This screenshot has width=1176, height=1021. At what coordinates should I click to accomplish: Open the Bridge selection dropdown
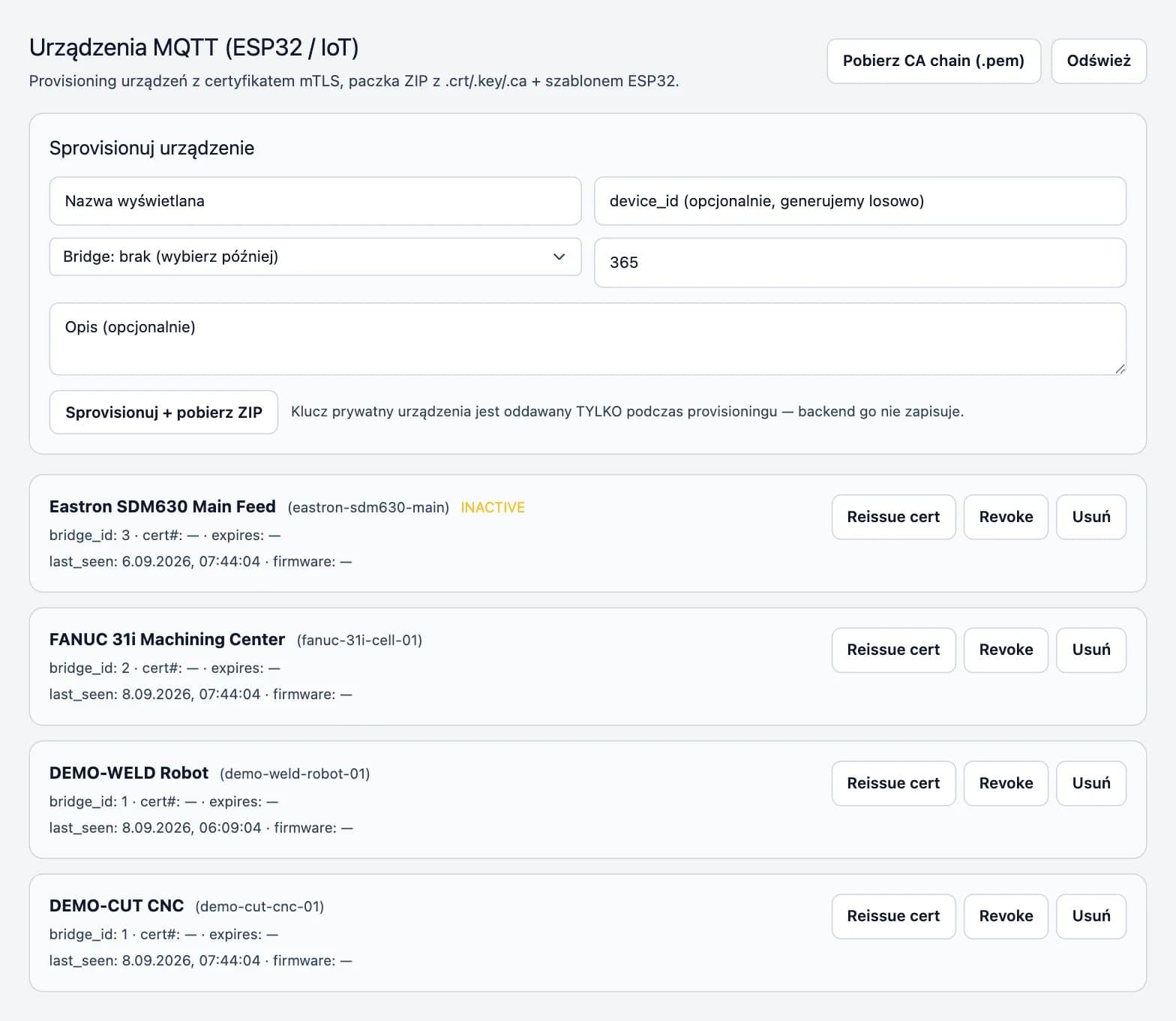click(x=315, y=257)
